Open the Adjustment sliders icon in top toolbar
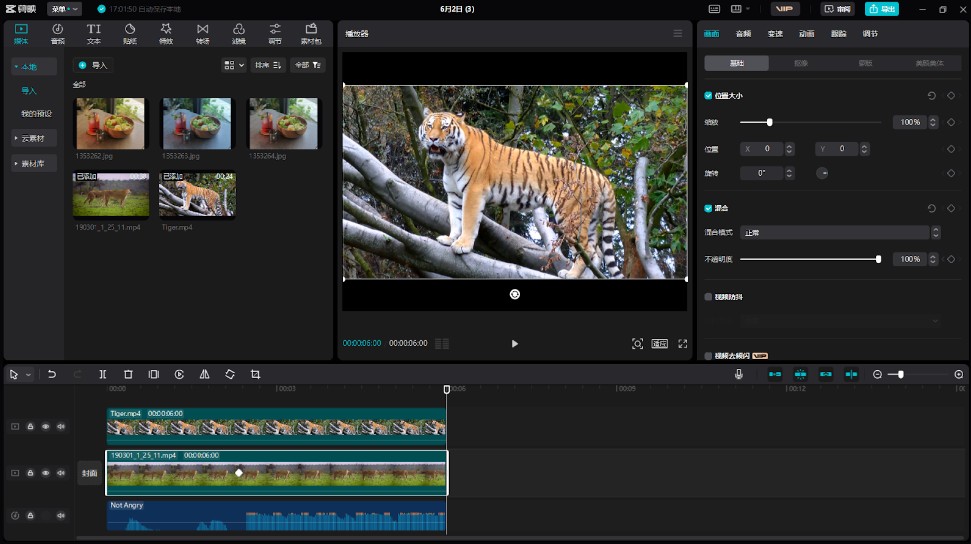Screen dimensions: 971x544 pyautogui.click(x=275, y=33)
